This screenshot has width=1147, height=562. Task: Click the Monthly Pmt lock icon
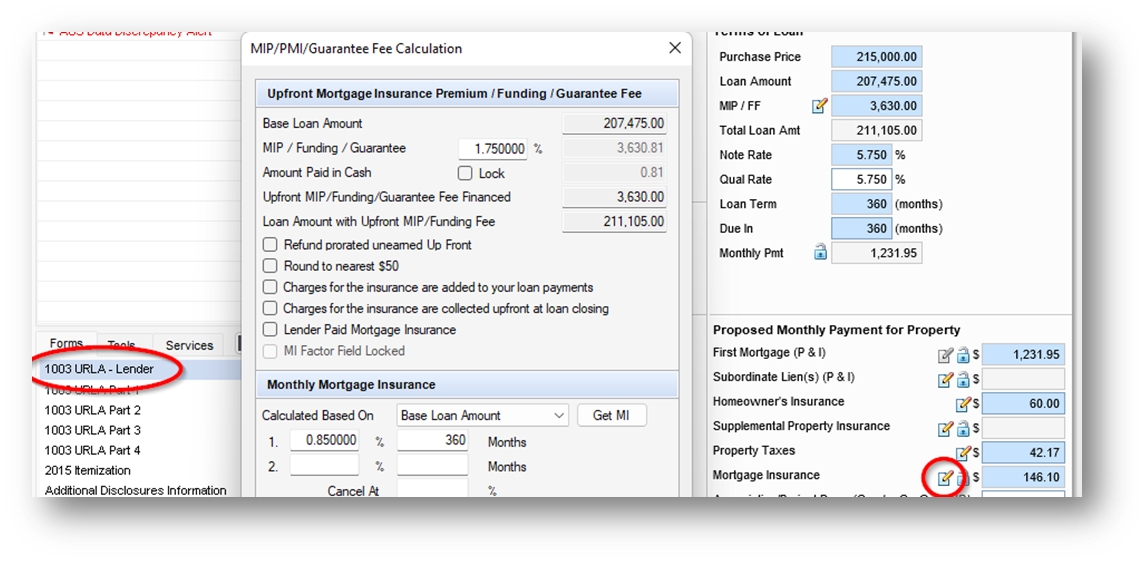point(820,253)
